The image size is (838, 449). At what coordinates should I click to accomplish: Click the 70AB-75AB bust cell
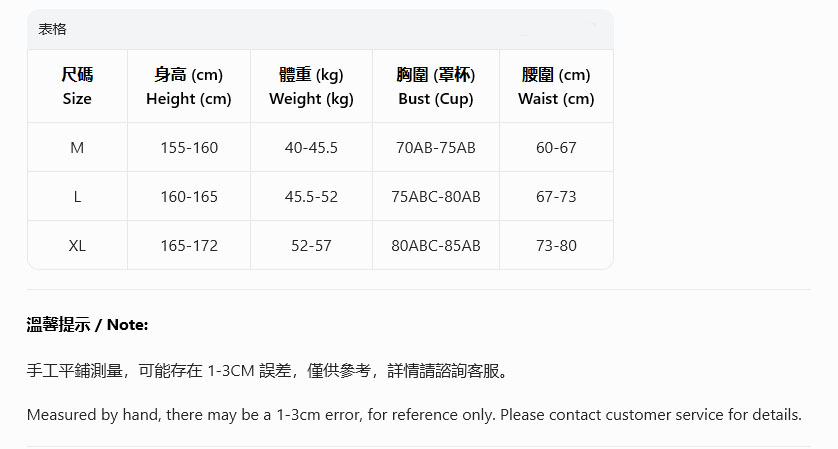tap(436, 148)
